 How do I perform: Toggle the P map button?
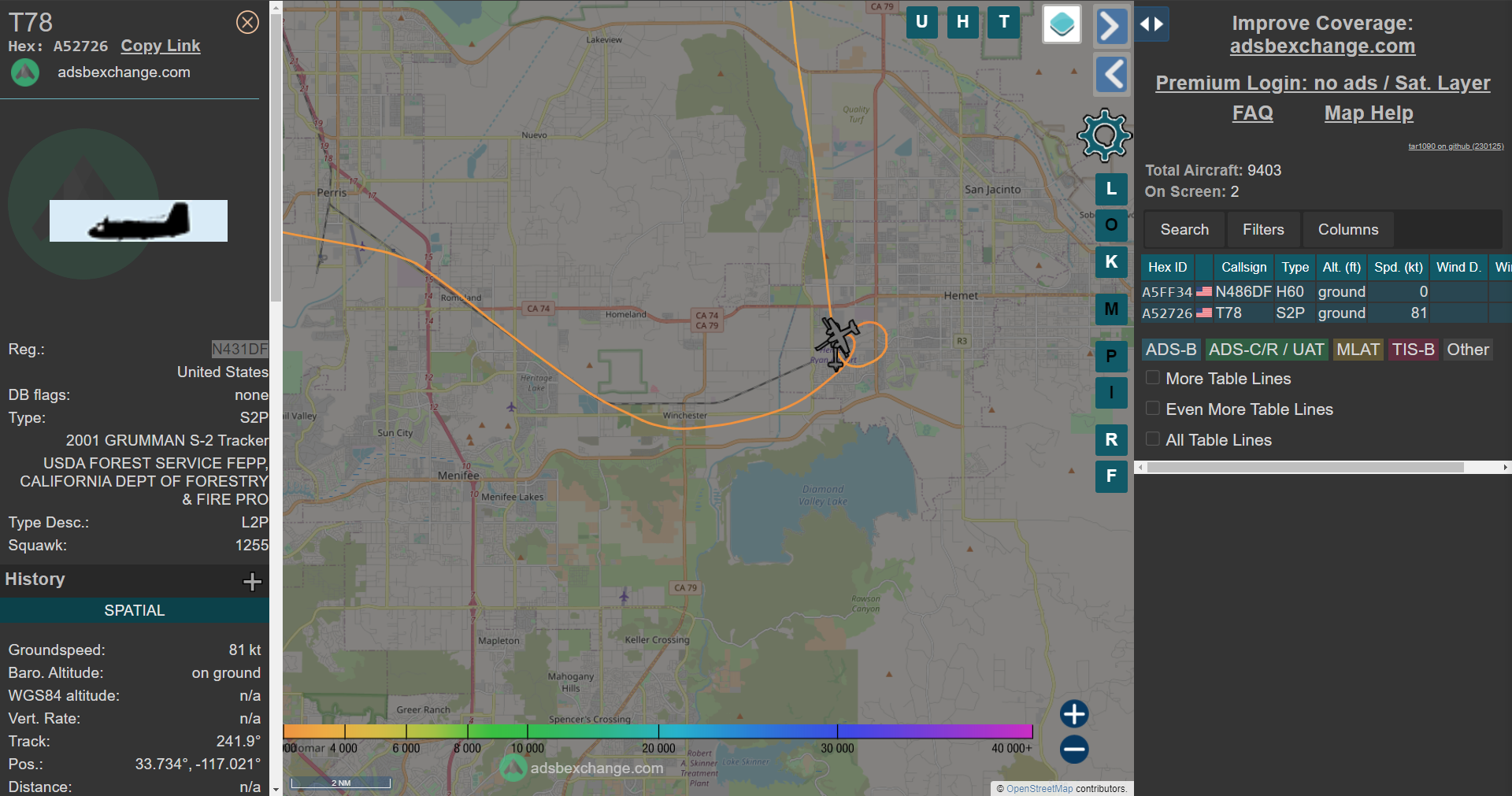1111,356
